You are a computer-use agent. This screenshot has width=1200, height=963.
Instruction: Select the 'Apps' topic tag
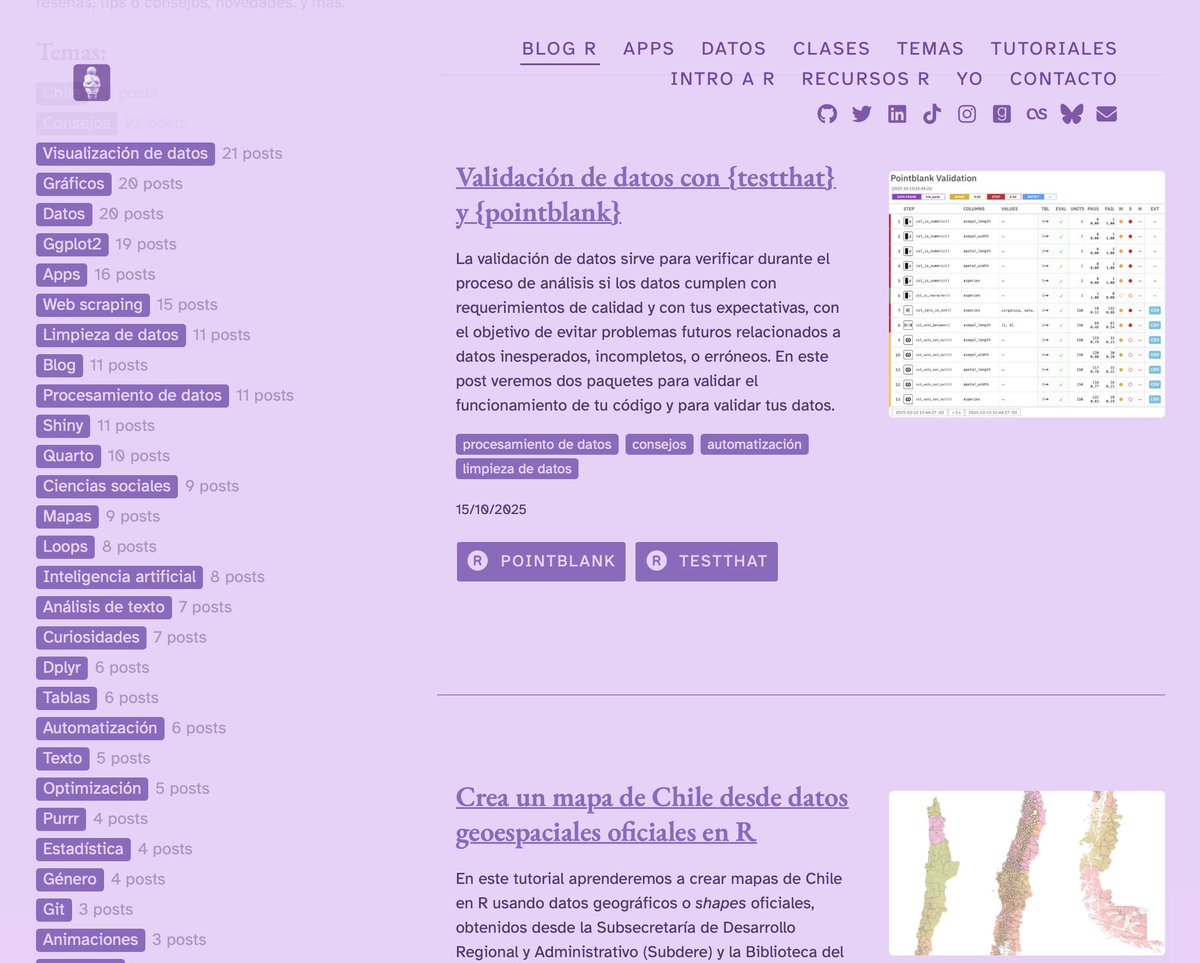click(x=62, y=274)
